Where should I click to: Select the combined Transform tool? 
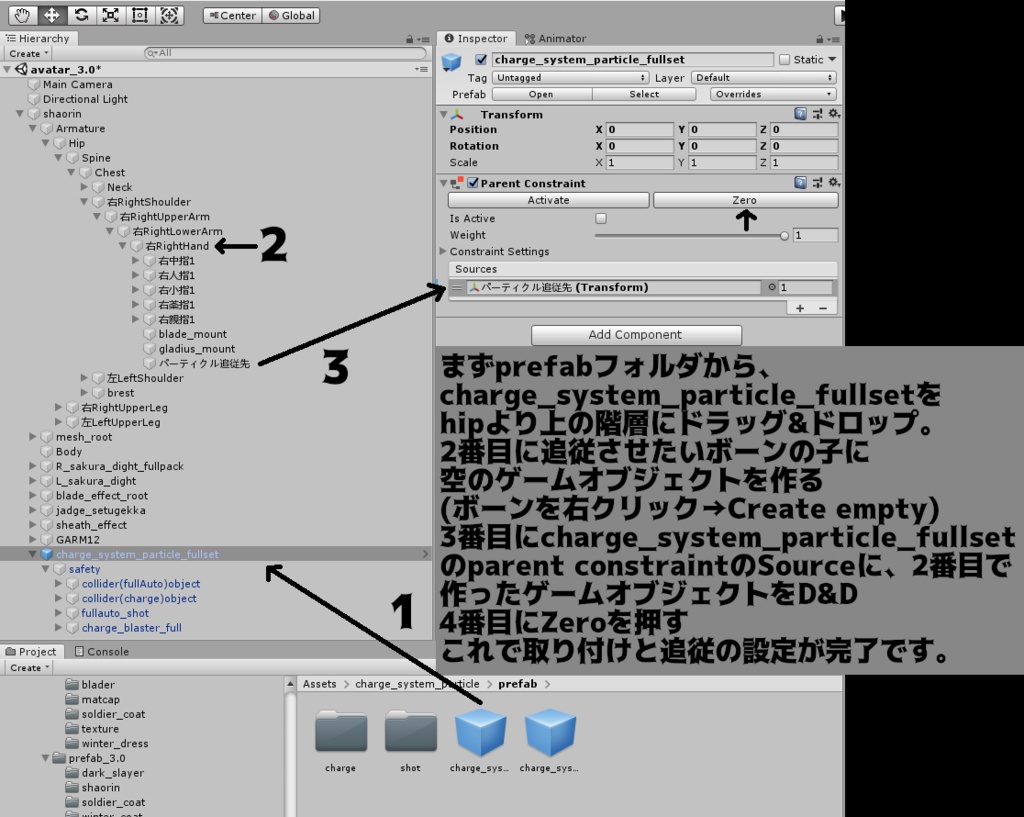(169, 15)
